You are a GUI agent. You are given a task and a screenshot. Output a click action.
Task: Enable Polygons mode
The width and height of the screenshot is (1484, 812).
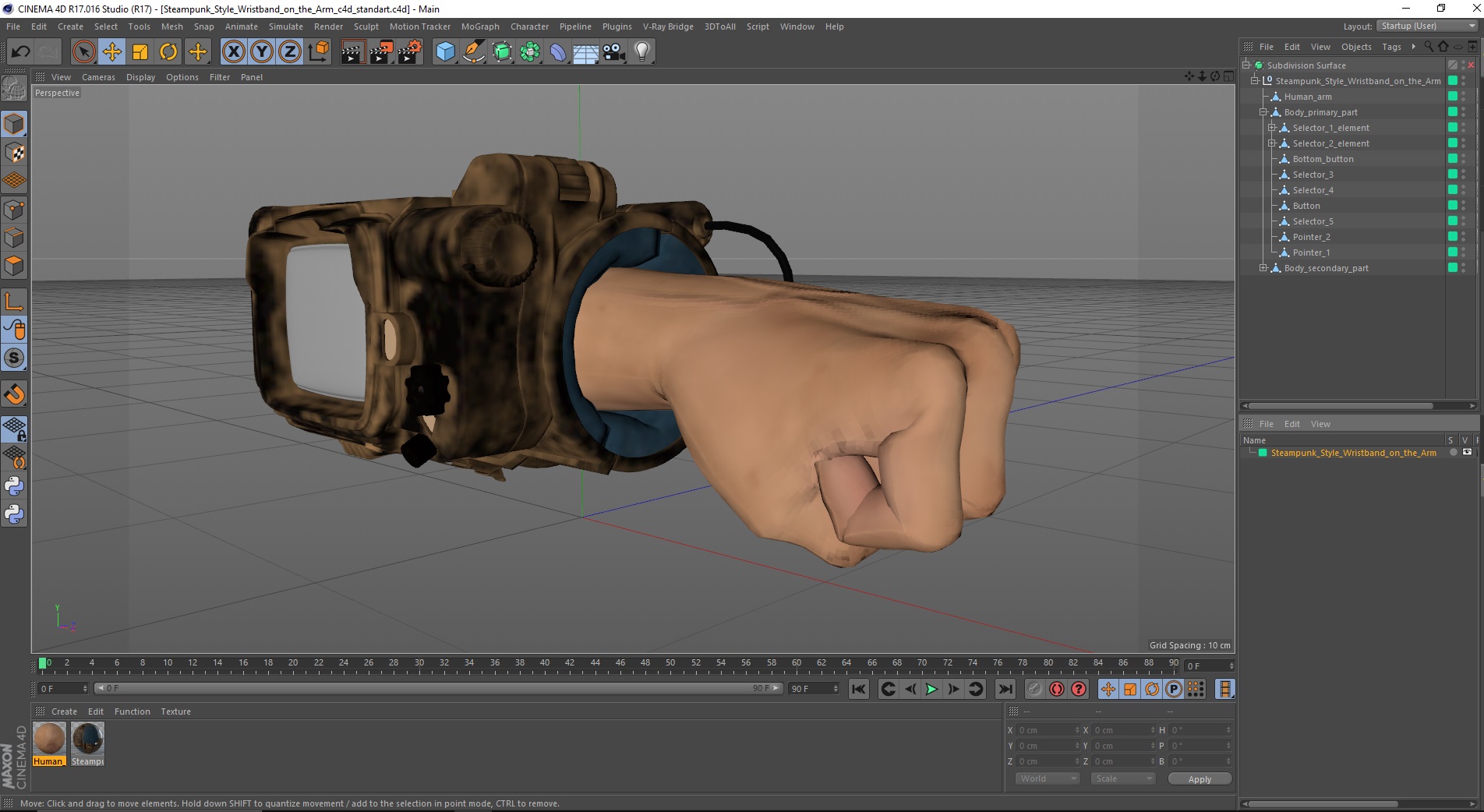(x=14, y=266)
